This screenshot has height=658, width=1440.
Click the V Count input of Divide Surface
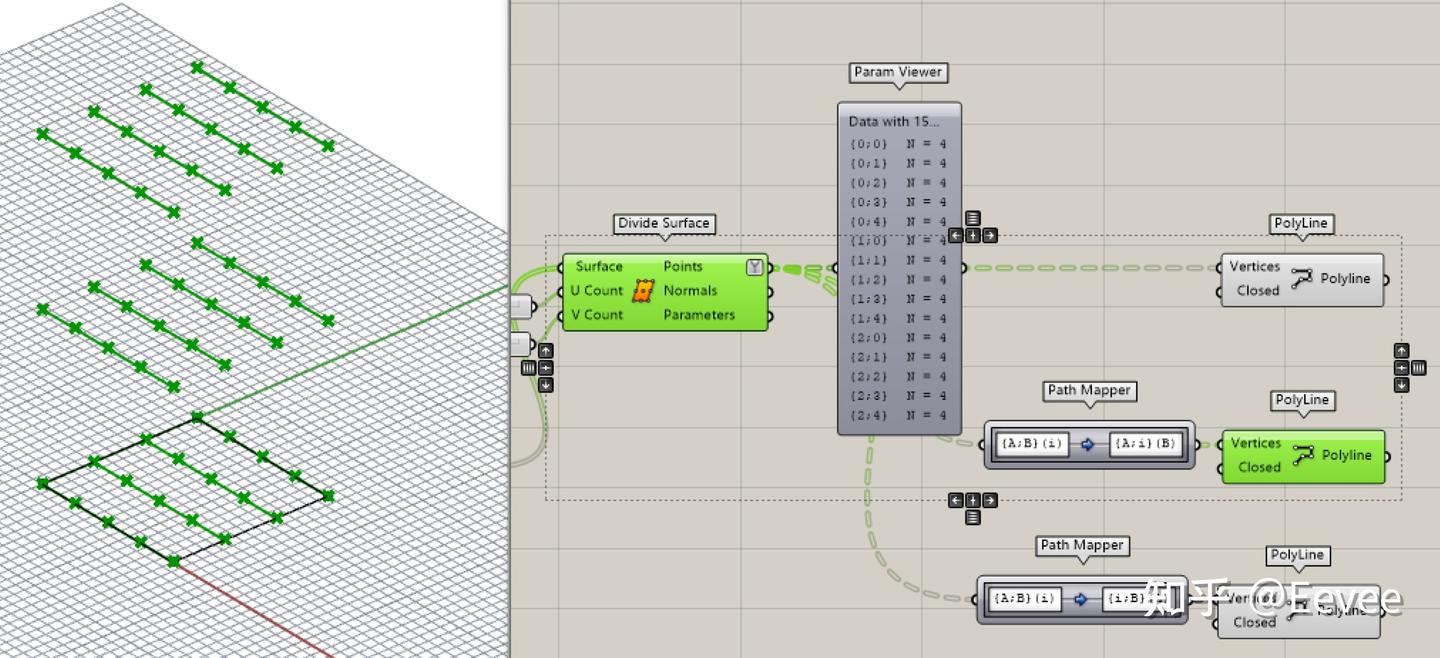tap(597, 315)
